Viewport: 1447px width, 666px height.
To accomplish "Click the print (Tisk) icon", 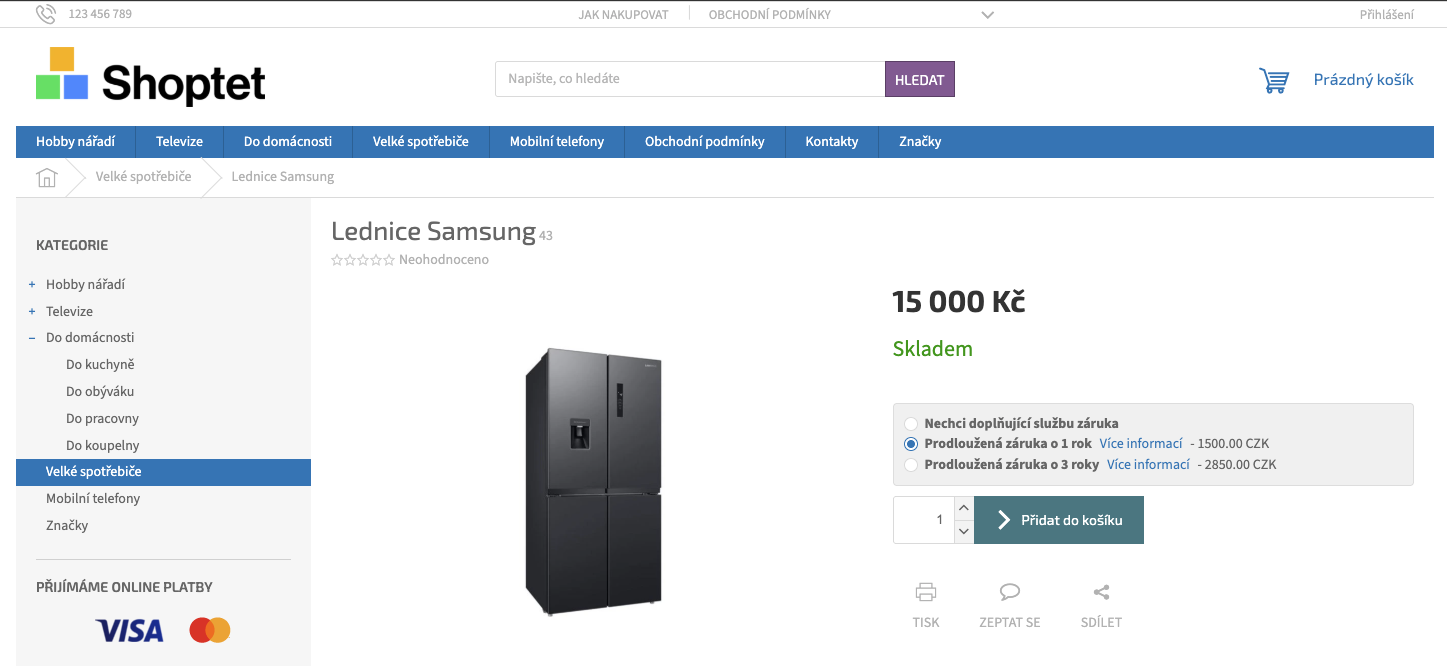I will pos(926,592).
